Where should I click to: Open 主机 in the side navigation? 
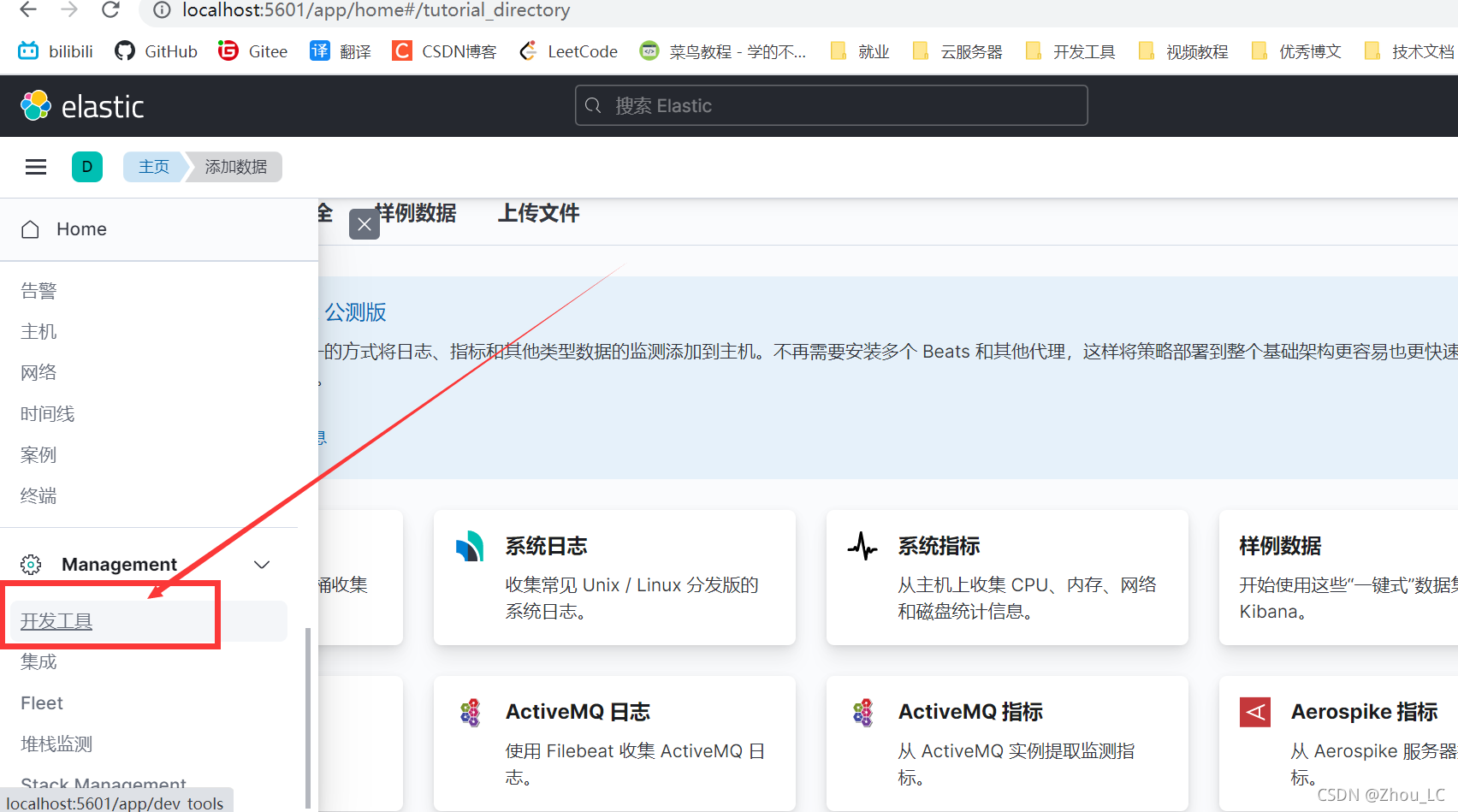click(x=39, y=332)
